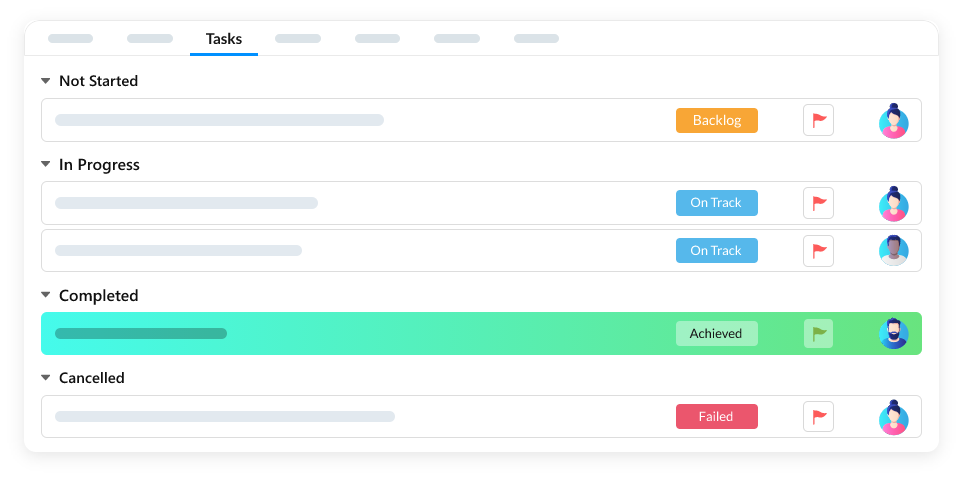This screenshot has height=480, width=963.
Task: Collapse the Not Started section
Action: [46, 81]
